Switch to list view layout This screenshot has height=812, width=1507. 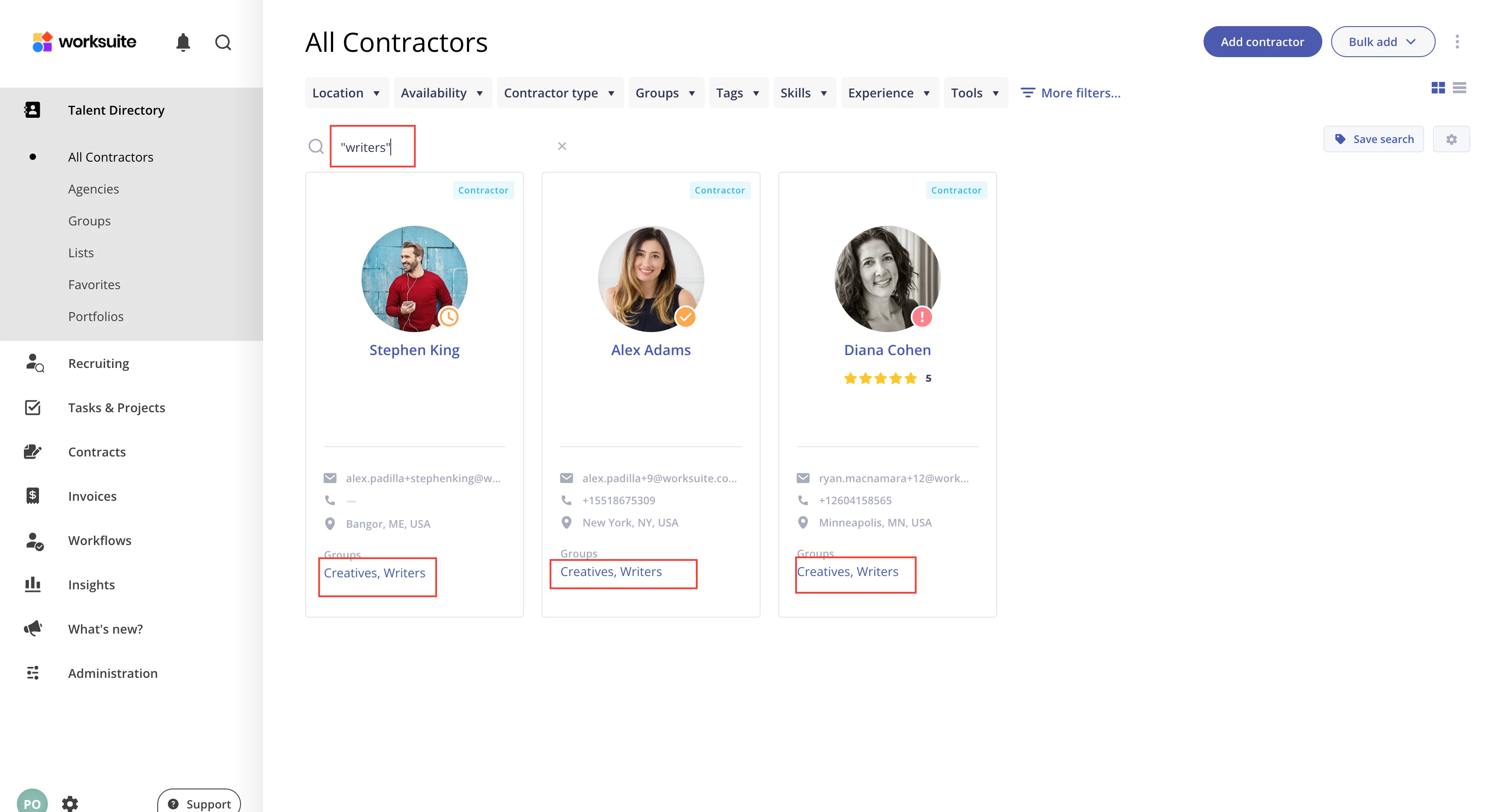(x=1459, y=88)
